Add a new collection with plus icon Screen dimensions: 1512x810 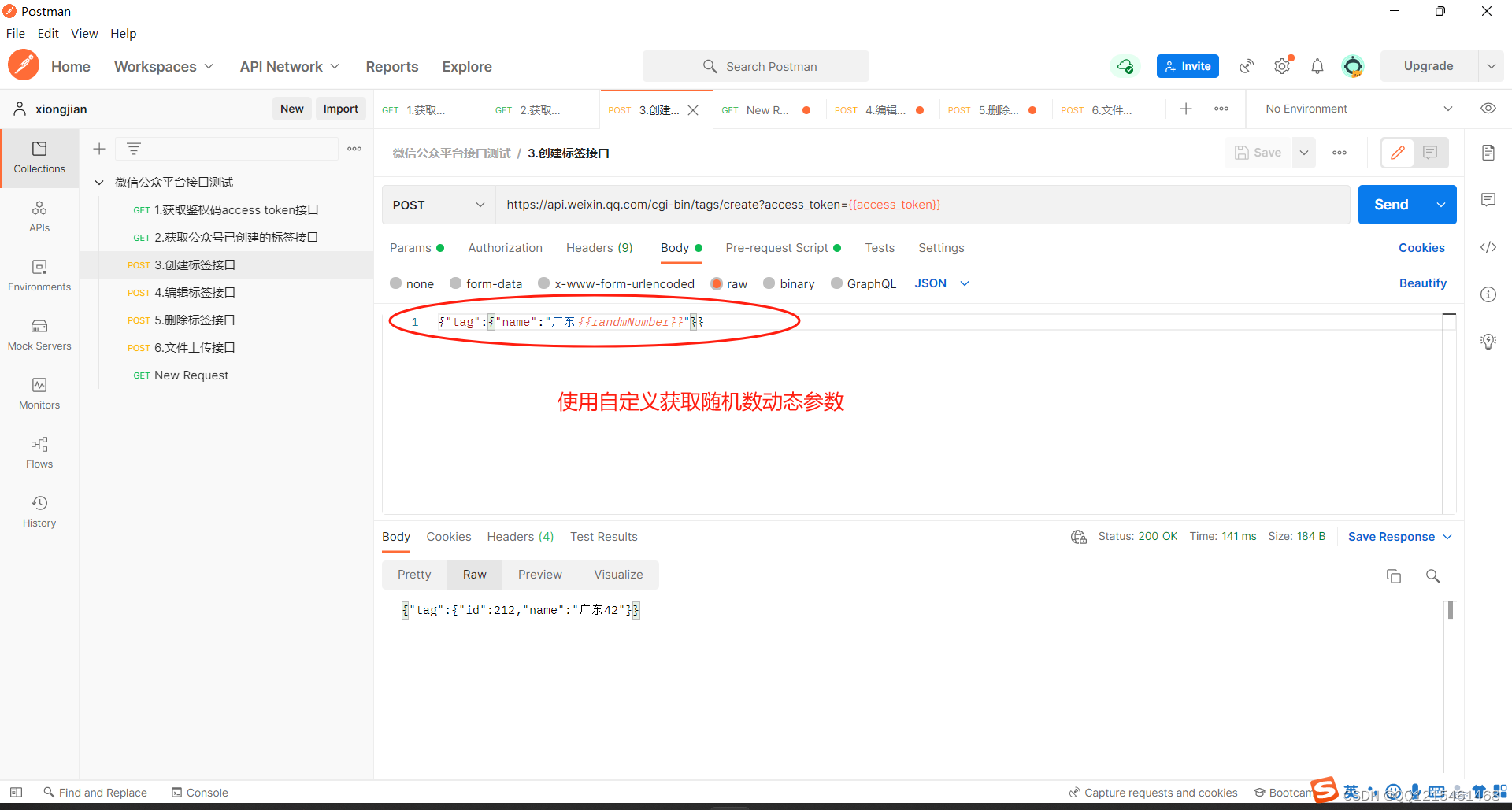click(99, 149)
